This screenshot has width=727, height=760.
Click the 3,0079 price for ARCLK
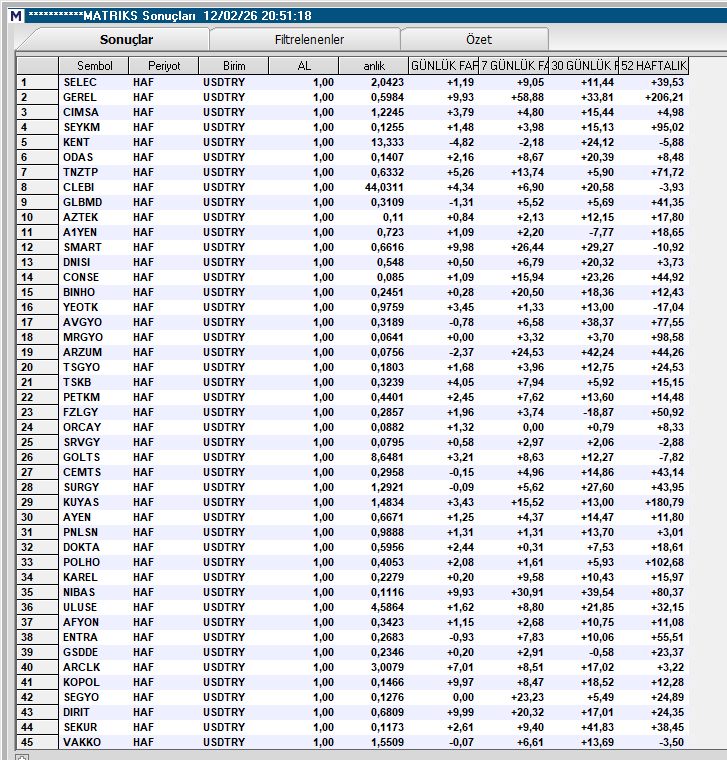tap(387, 668)
